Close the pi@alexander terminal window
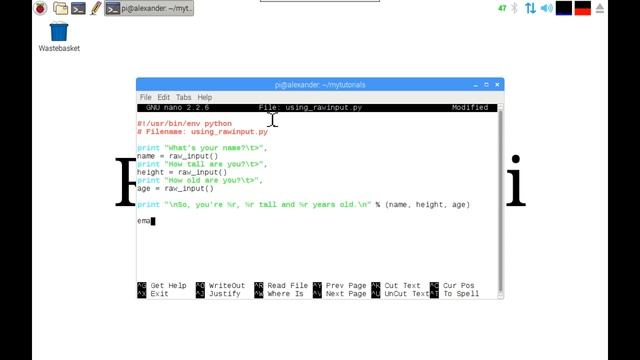 coord(497,84)
